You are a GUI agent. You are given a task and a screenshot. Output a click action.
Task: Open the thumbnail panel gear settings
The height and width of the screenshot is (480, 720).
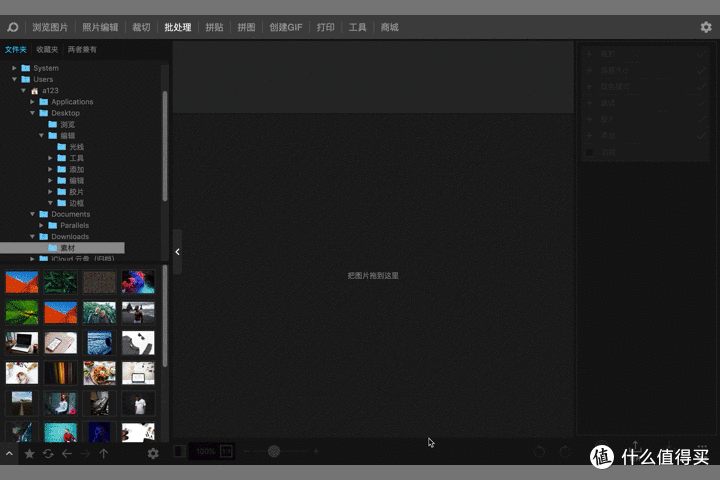click(153, 454)
